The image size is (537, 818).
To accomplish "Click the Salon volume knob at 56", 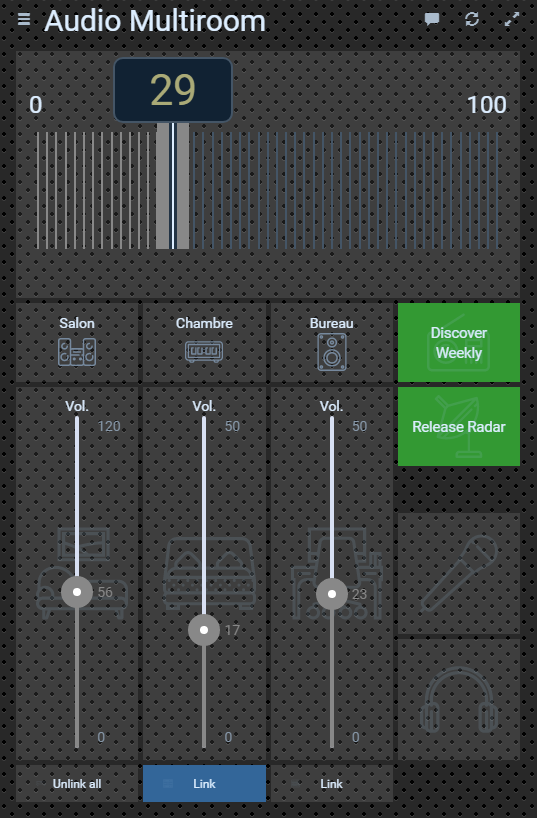I will coord(77,592).
